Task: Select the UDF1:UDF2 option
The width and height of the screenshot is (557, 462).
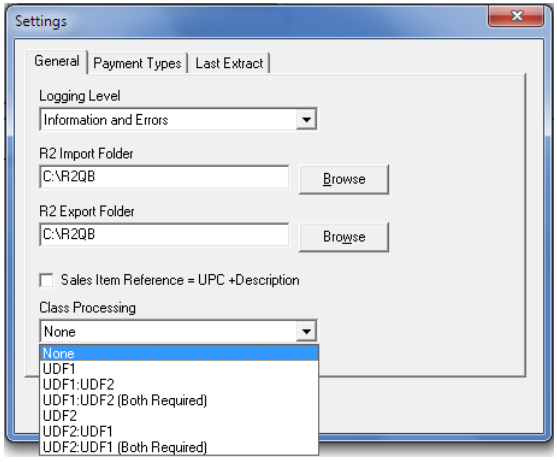Action: [179, 385]
